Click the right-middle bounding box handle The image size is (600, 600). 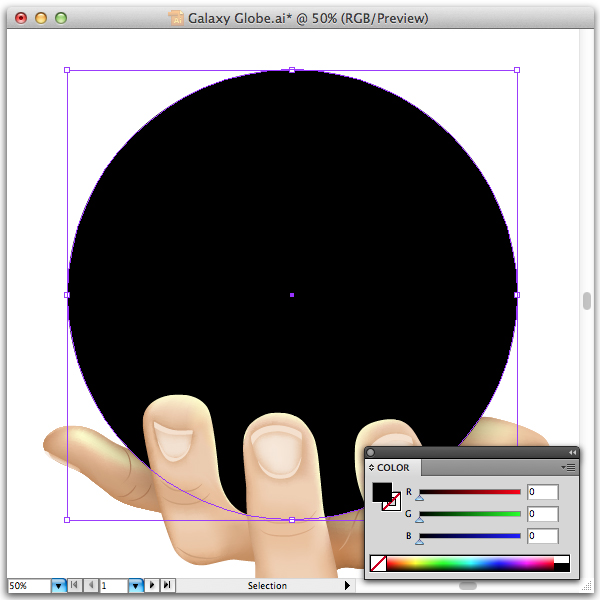[517, 295]
